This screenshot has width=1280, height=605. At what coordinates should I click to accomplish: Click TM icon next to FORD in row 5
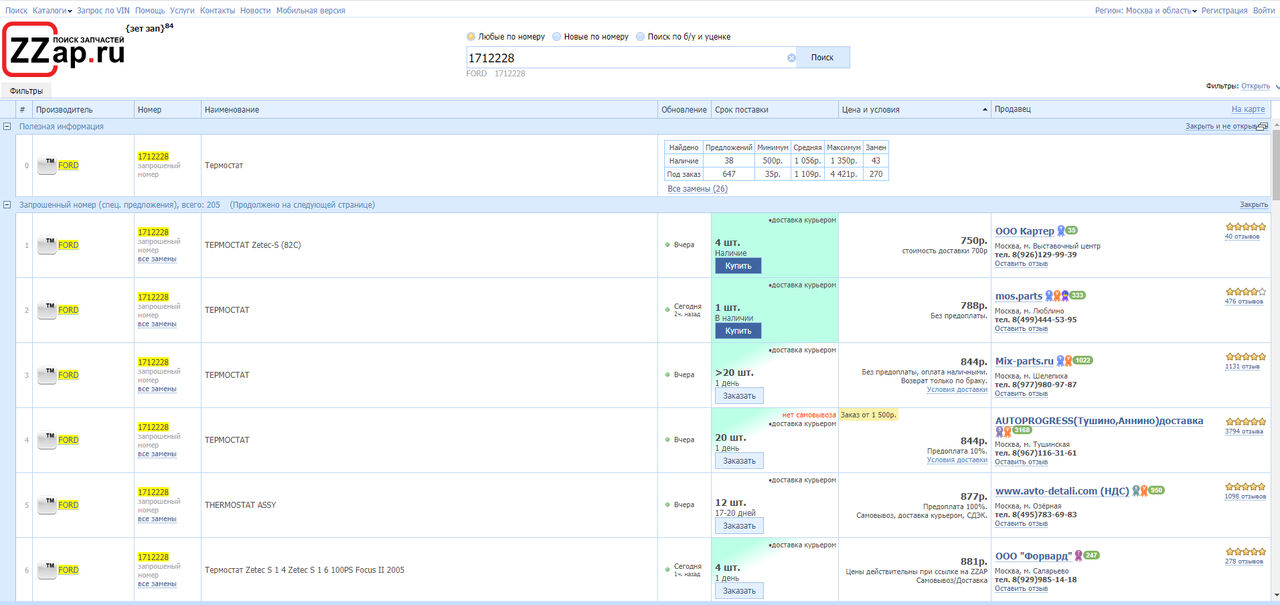click(x=46, y=505)
